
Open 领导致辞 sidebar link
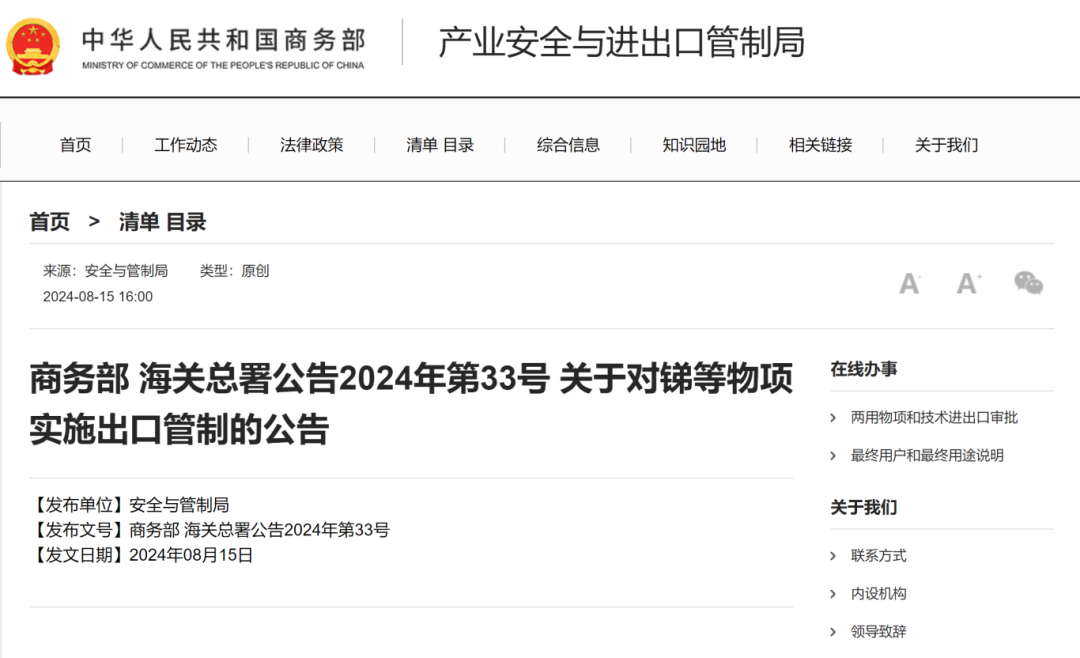[x=878, y=632]
